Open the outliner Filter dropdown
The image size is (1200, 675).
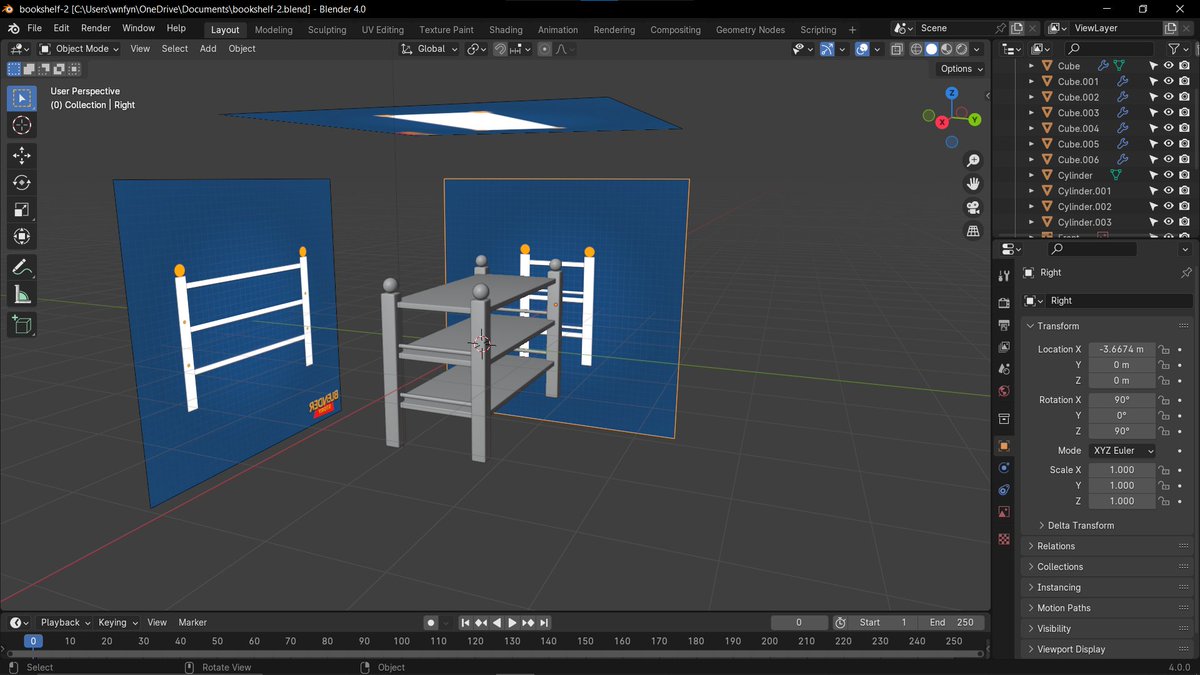[x=1178, y=49]
